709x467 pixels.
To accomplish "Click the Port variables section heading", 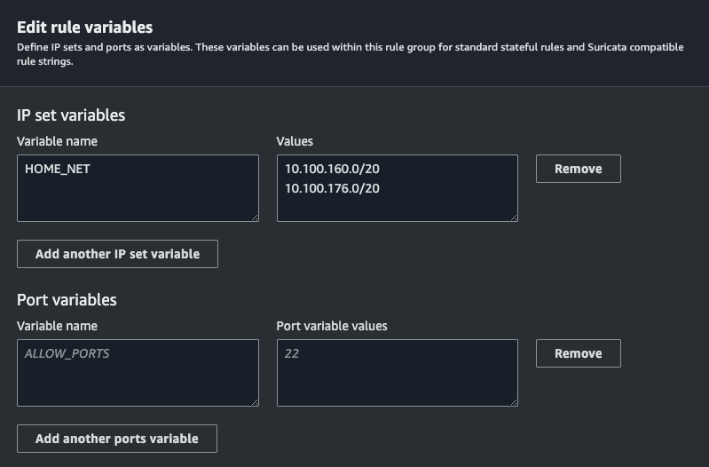I will 67,300.
